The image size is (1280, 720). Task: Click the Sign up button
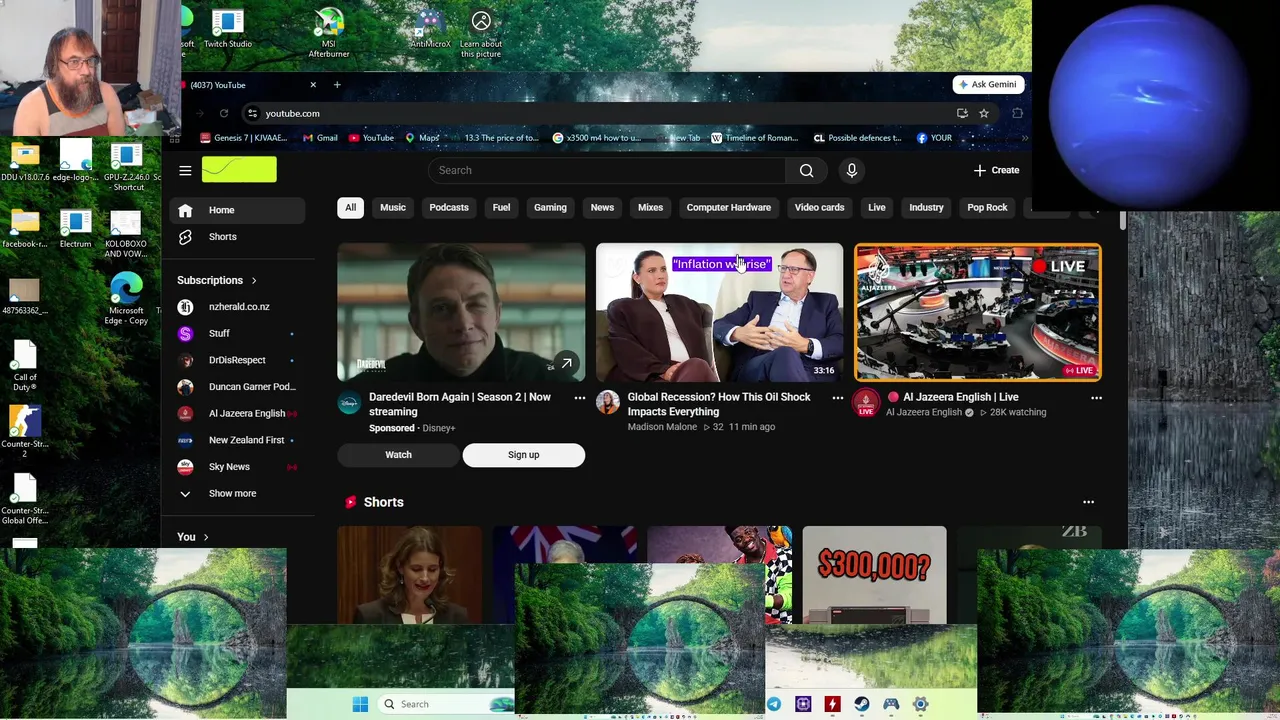[x=523, y=455]
